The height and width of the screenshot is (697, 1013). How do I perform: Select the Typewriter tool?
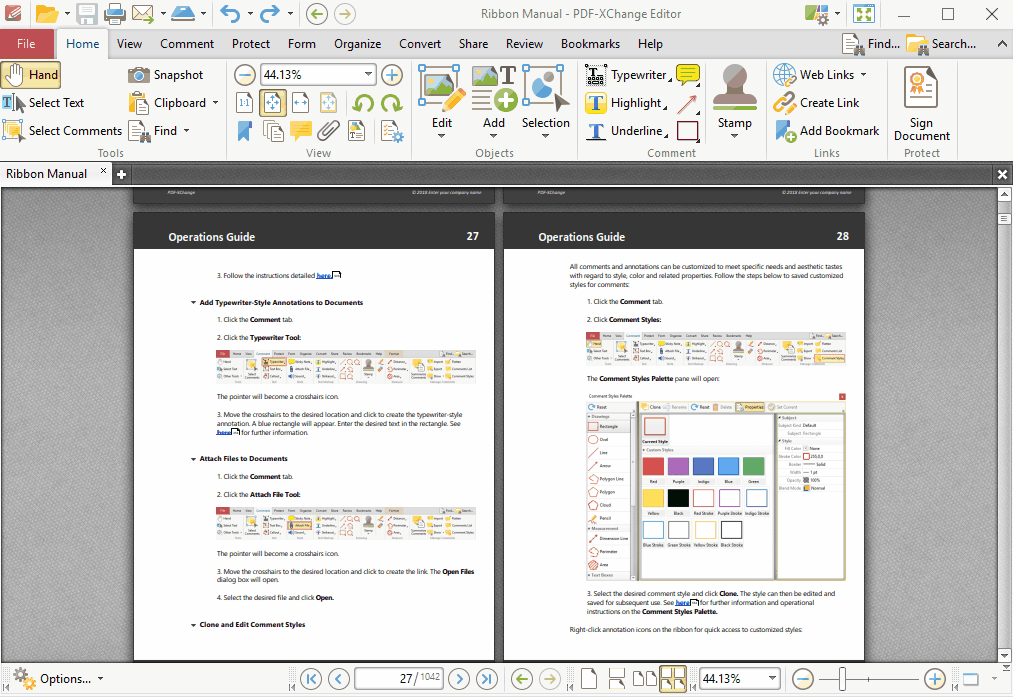(627, 75)
